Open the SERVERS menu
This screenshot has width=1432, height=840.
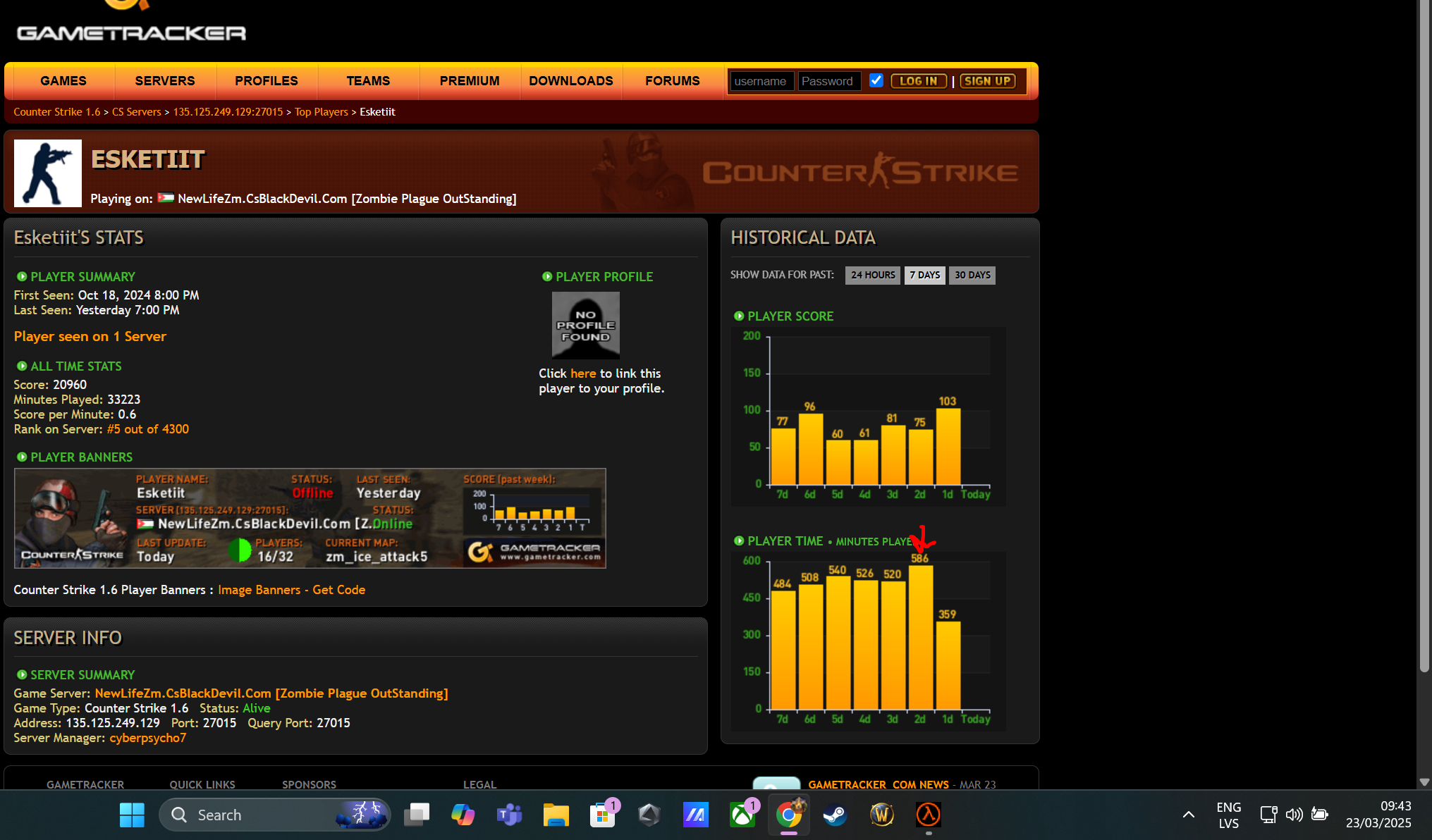165,81
